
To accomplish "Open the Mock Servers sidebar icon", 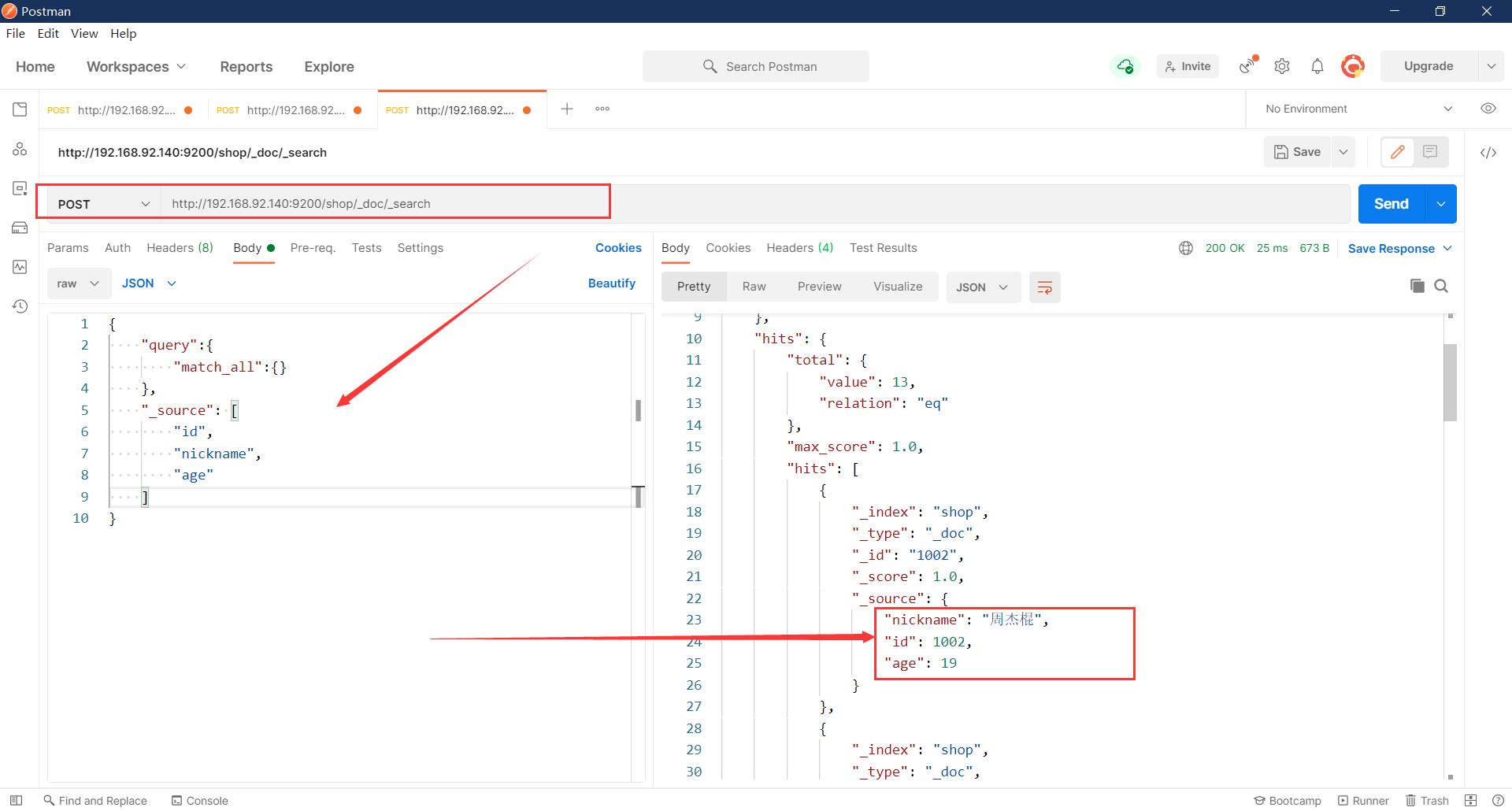I will (20, 228).
